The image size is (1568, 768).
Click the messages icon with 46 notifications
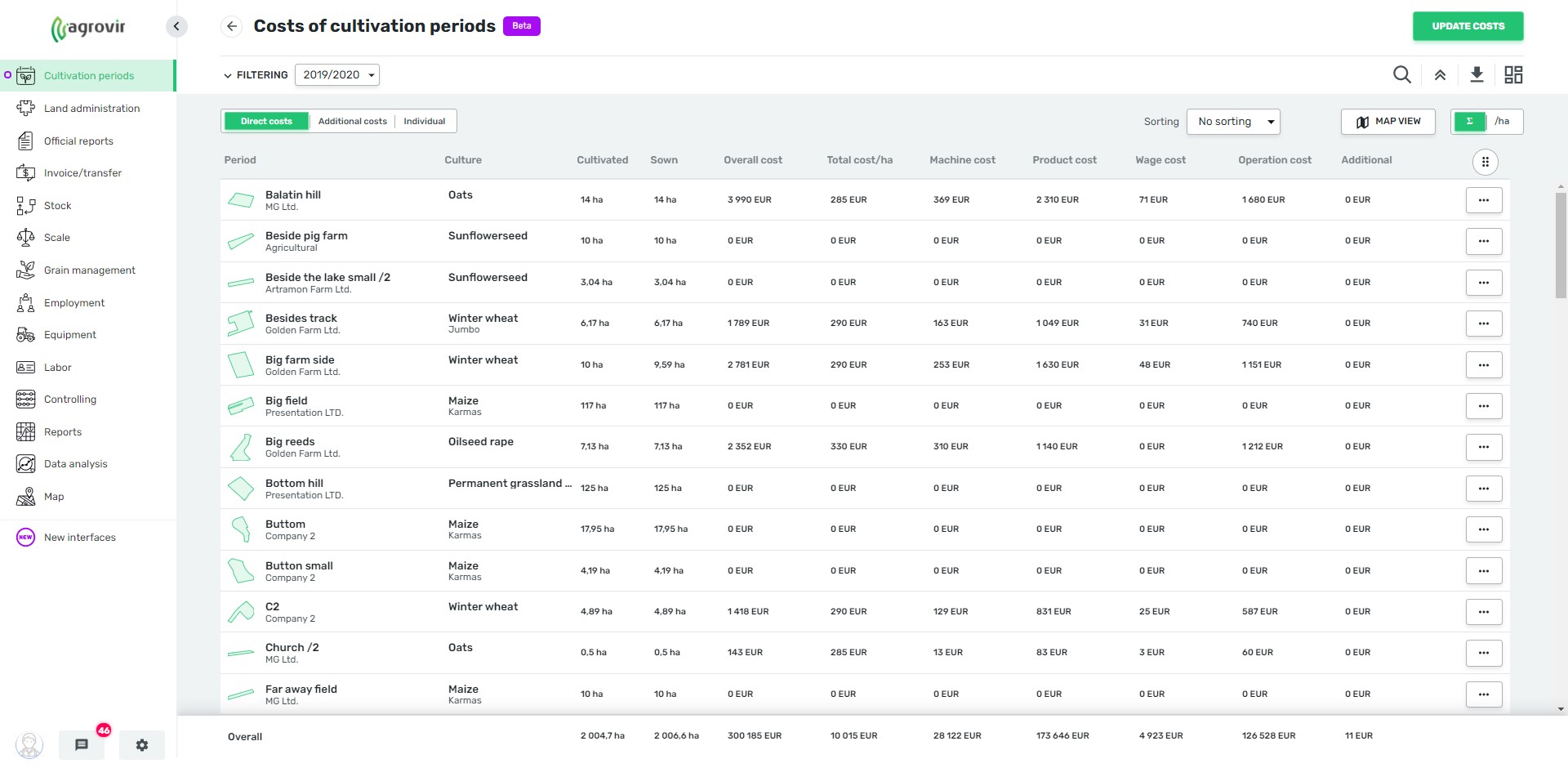81,744
